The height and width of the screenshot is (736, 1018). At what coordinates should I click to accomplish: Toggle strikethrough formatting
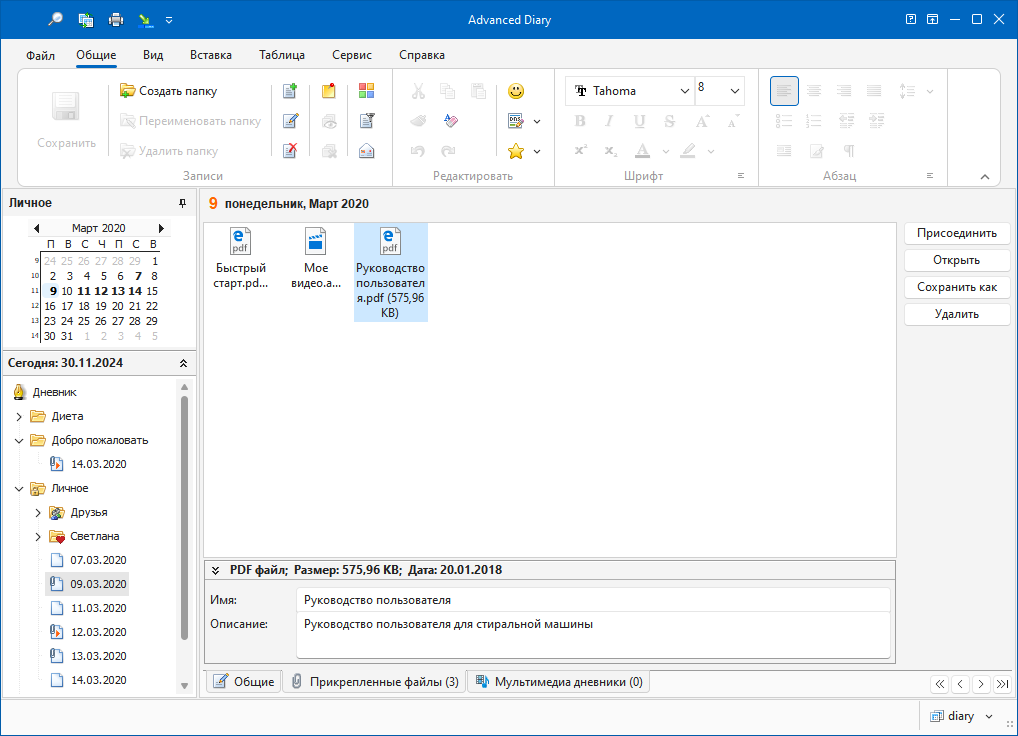coord(669,121)
